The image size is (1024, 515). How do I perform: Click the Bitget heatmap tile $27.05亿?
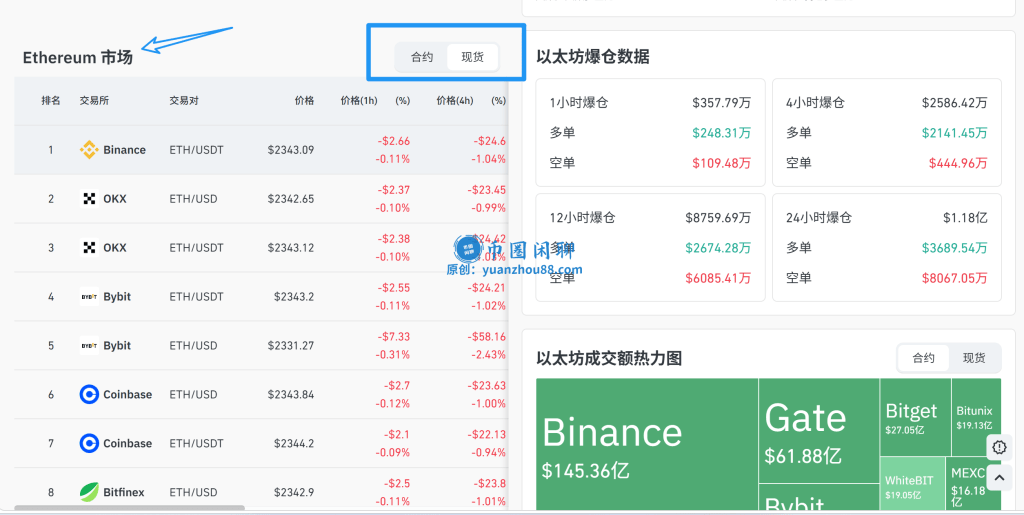[x=915, y=417]
